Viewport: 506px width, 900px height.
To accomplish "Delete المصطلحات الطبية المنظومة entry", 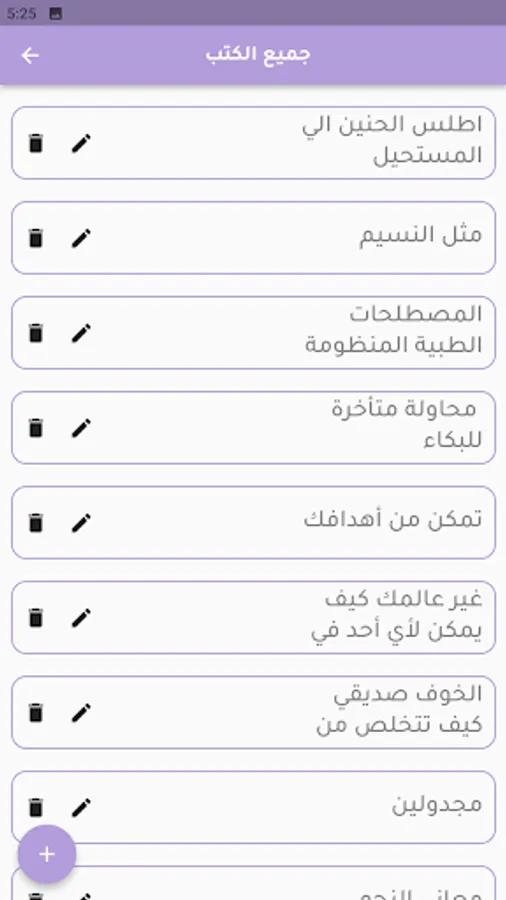I will [x=36, y=333].
